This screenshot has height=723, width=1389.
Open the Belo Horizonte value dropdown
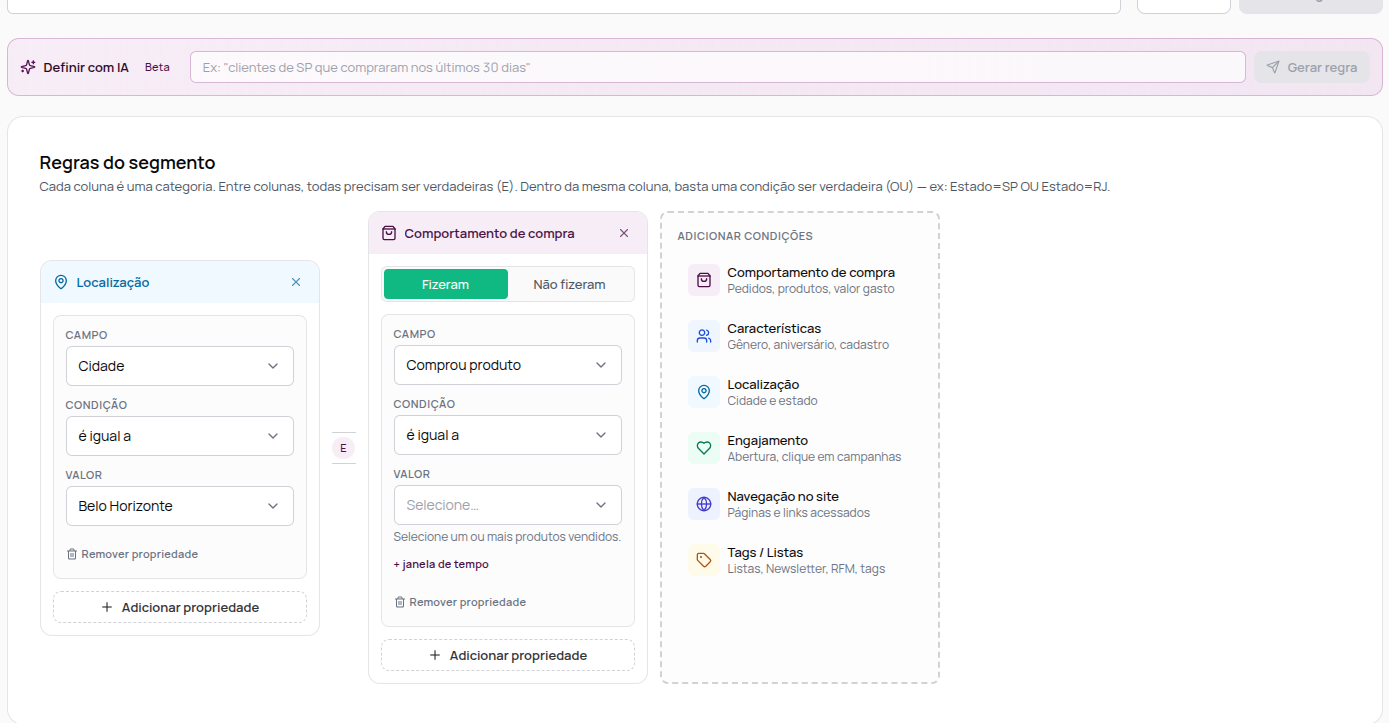coord(180,506)
